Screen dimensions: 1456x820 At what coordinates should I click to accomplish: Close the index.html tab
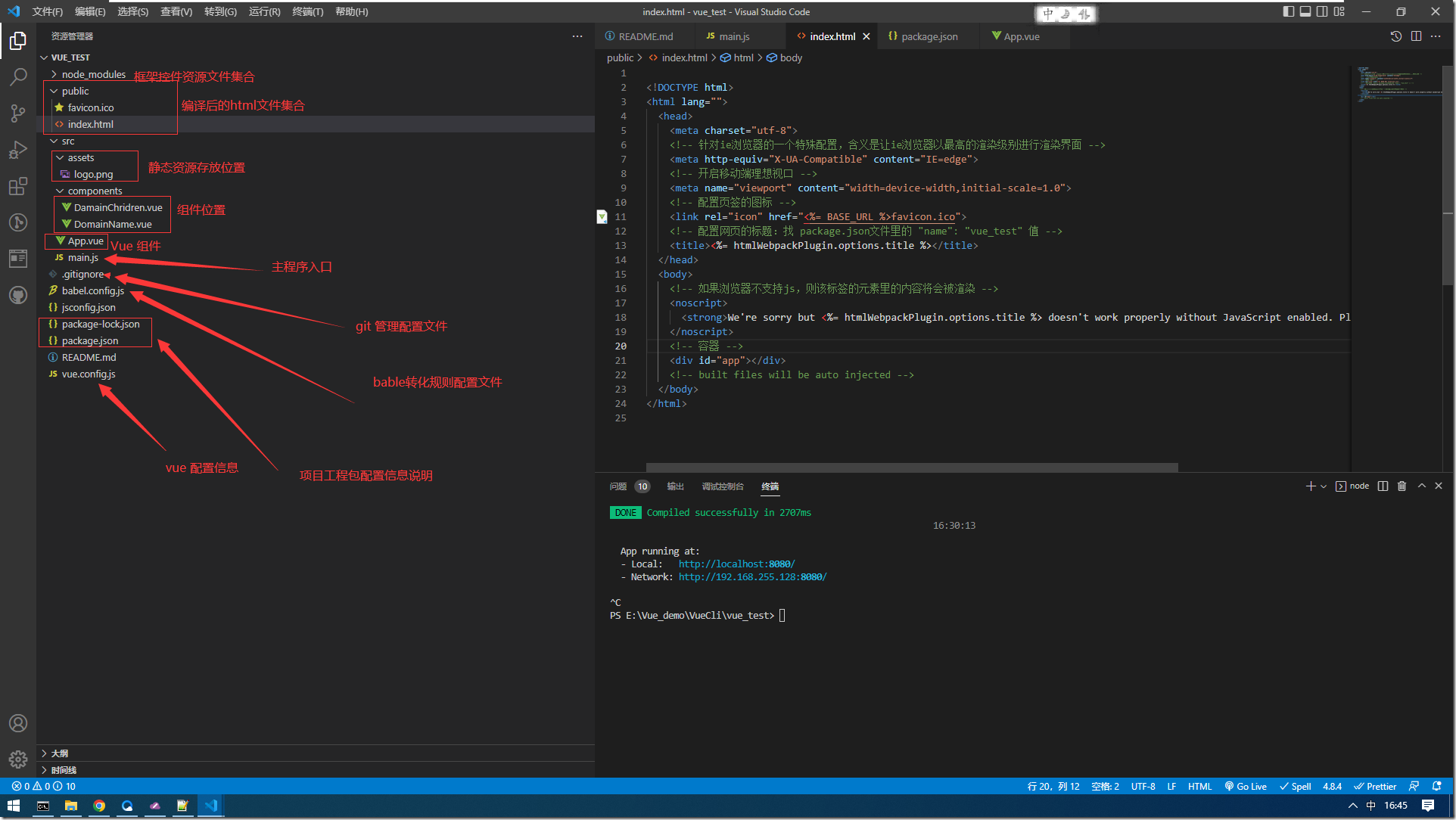(x=866, y=36)
